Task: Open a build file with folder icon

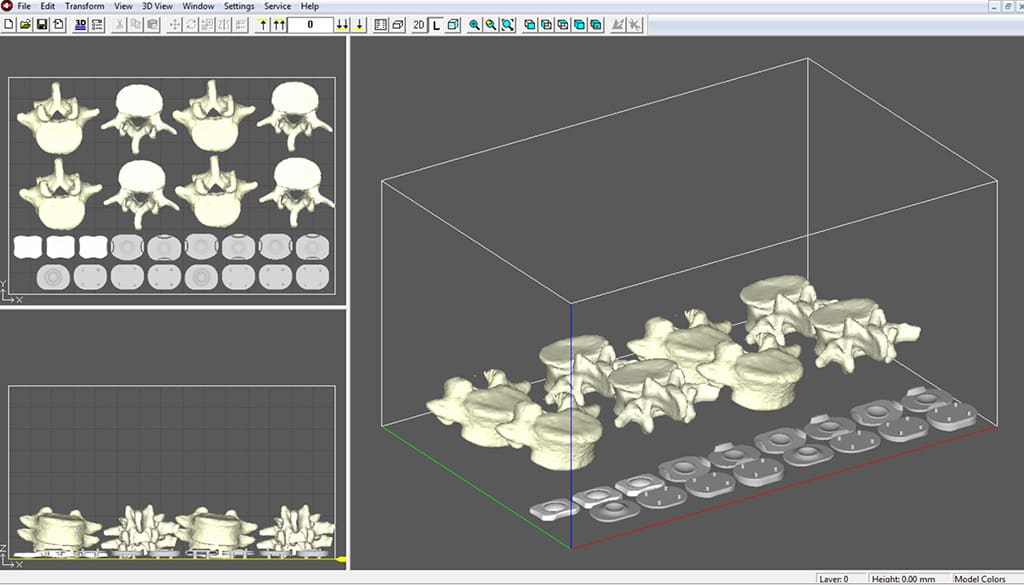Action: pyautogui.click(x=25, y=24)
